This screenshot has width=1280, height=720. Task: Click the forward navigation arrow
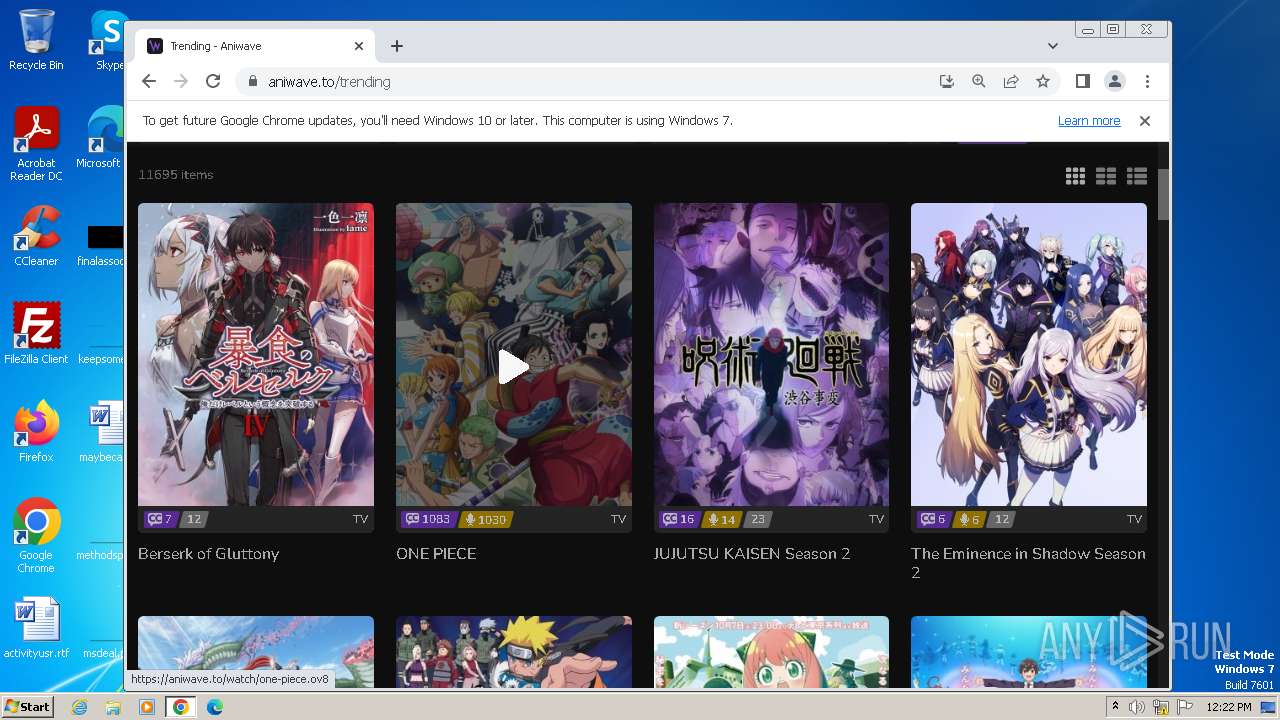pos(181,82)
